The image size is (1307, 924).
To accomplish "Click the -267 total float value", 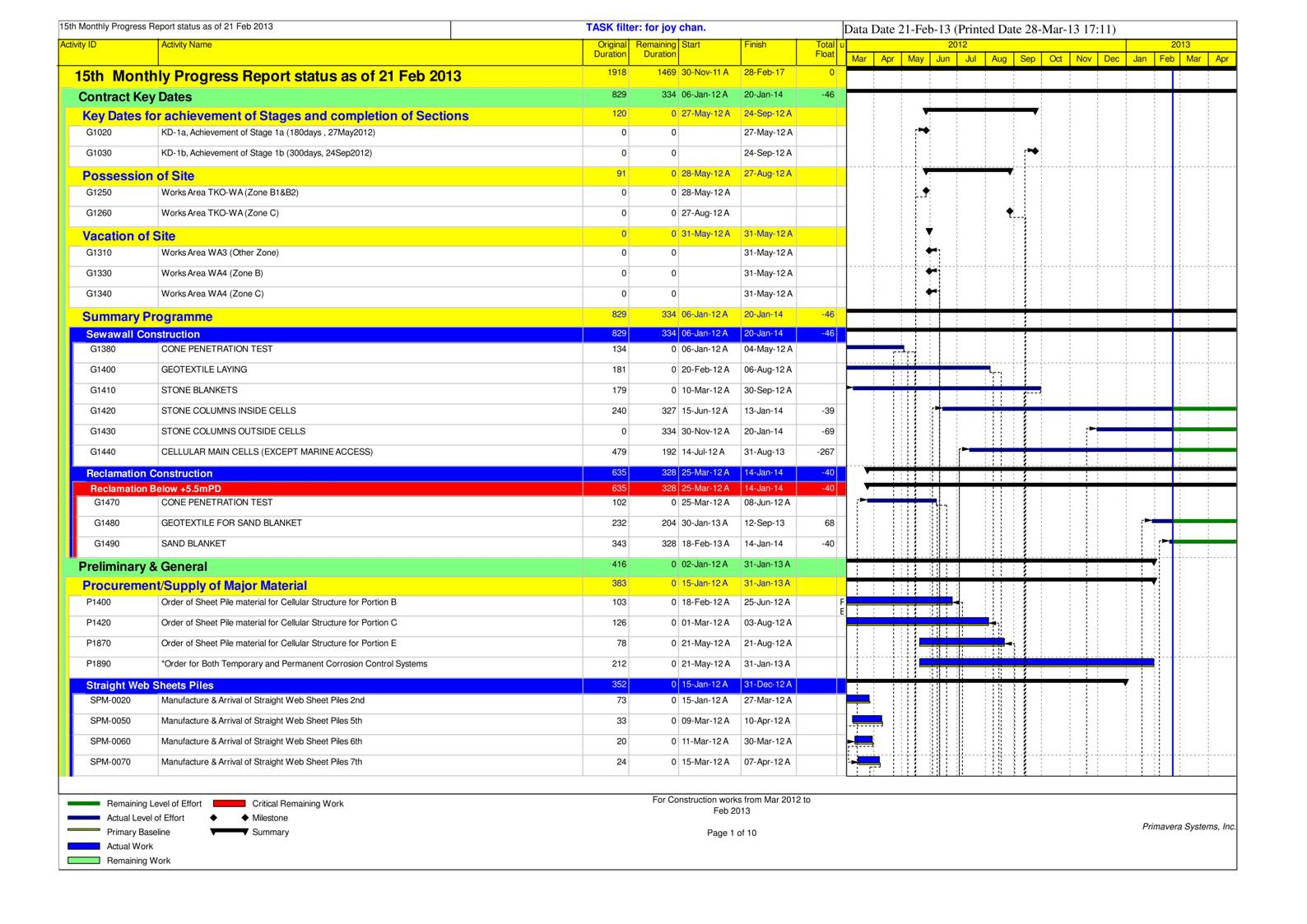I will 826,452.
